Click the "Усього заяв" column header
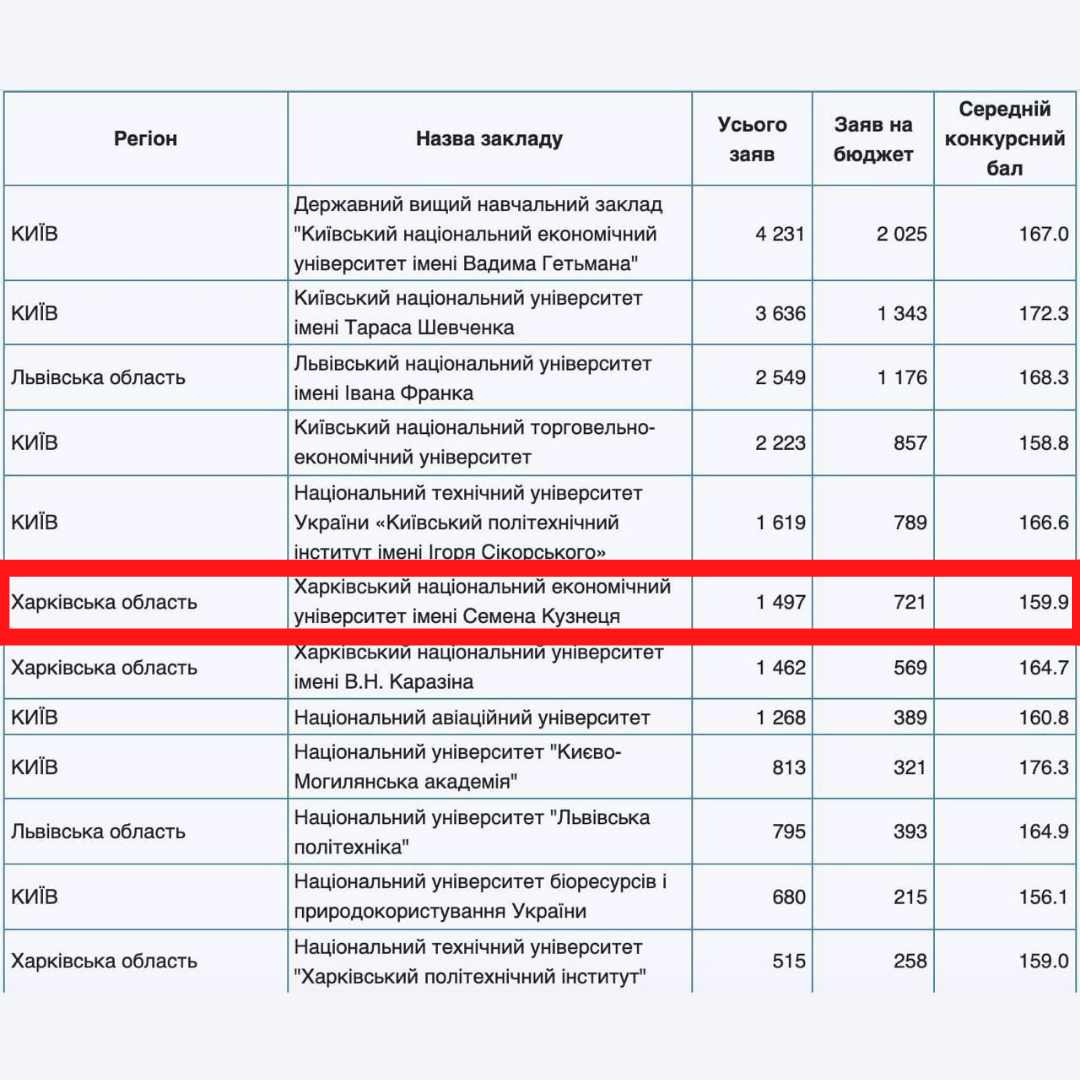This screenshot has width=1080, height=1080. coord(751,138)
